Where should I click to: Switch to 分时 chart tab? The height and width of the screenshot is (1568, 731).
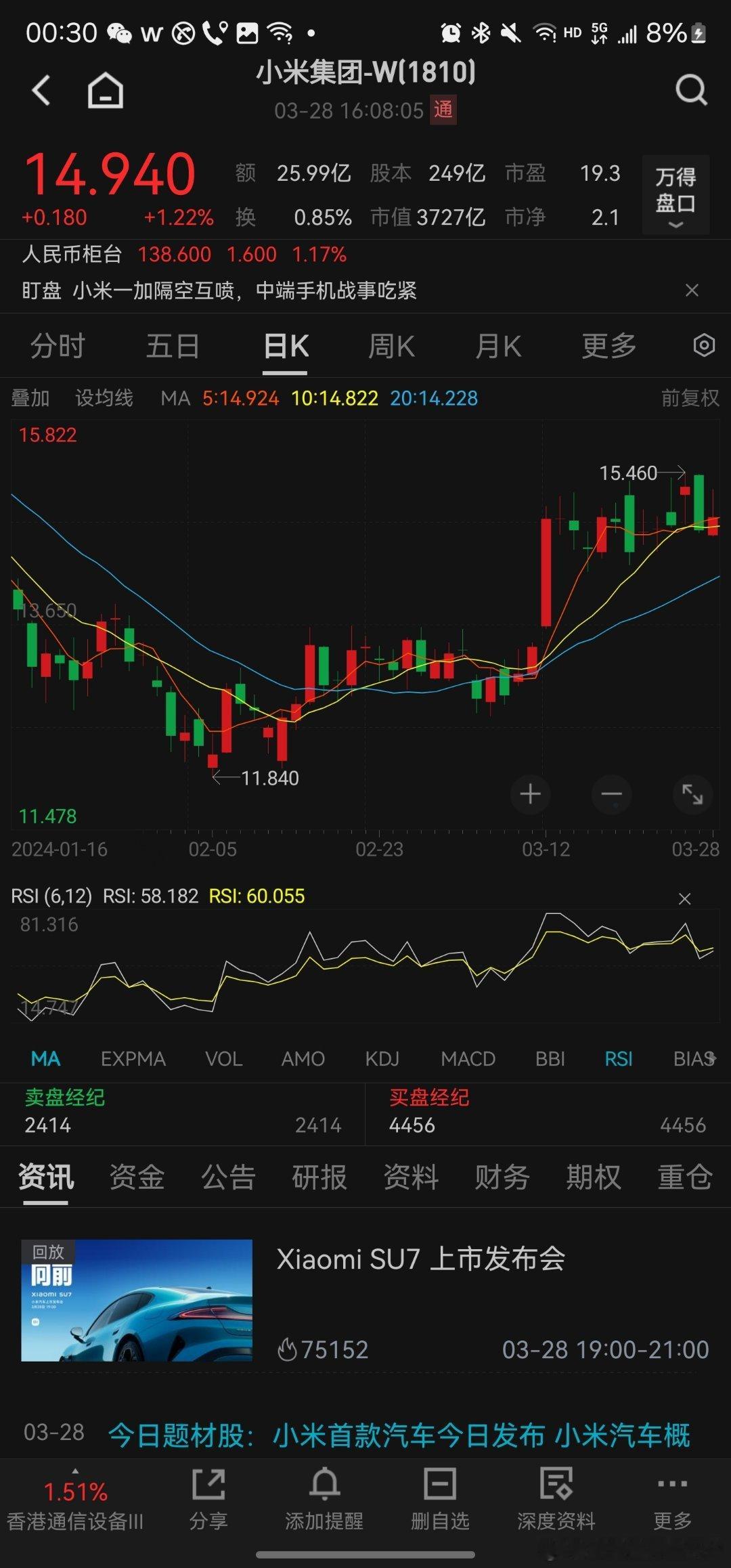coord(58,346)
